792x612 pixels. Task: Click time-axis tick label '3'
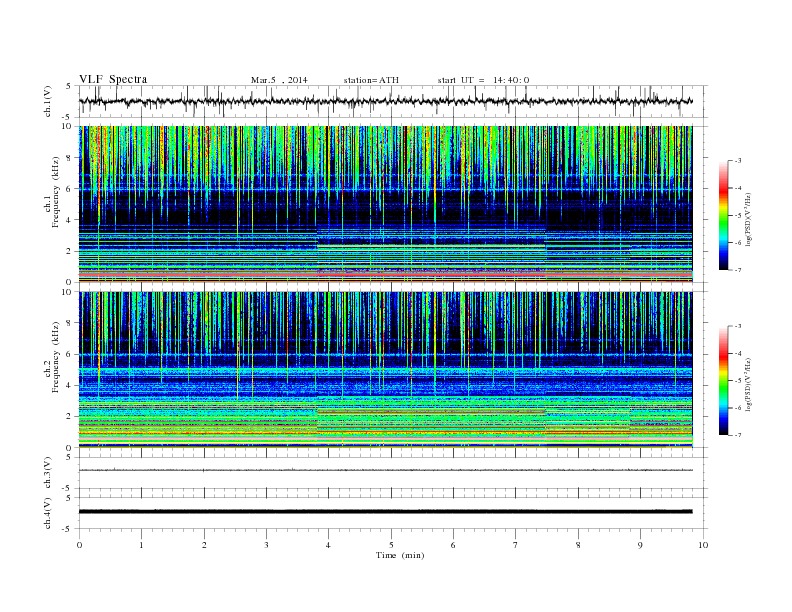pos(266,545)
